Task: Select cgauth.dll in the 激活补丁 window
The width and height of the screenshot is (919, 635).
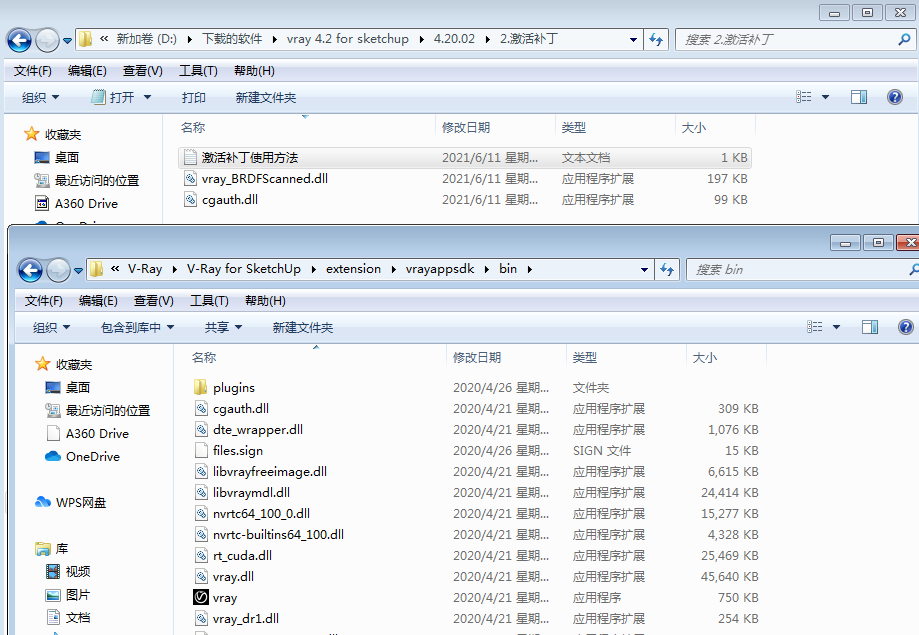Action: (464, 200)
